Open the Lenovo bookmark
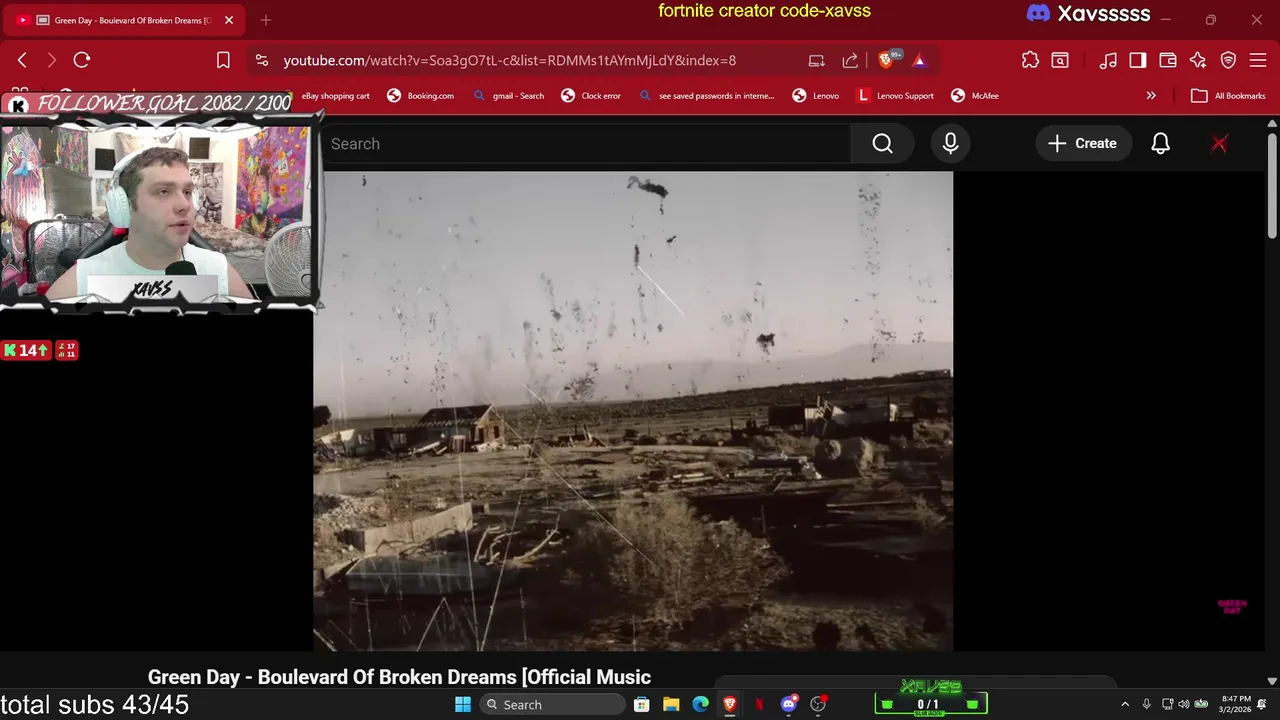 click(x=815, y=96)
